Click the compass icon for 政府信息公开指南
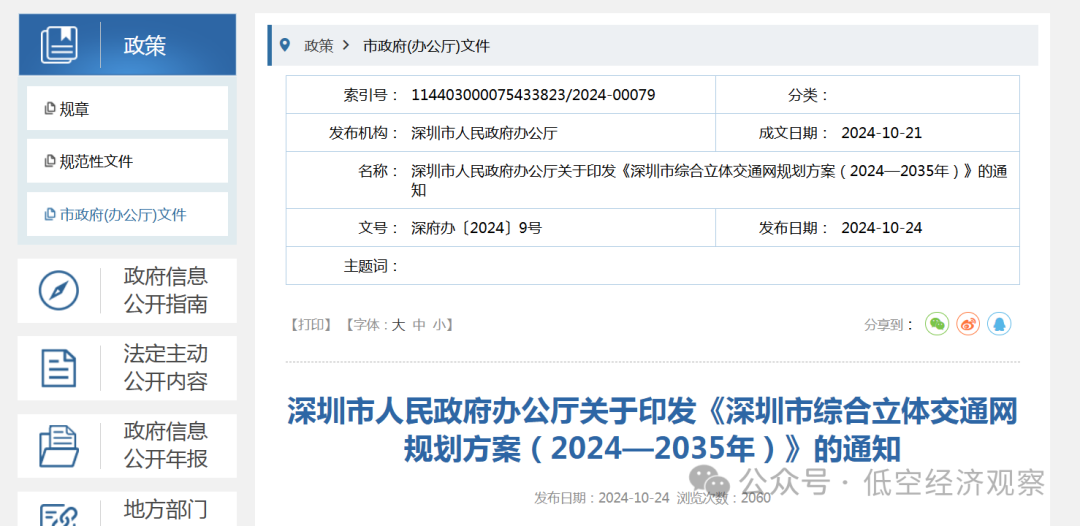The image size is (1080, 526). point(59,291)
